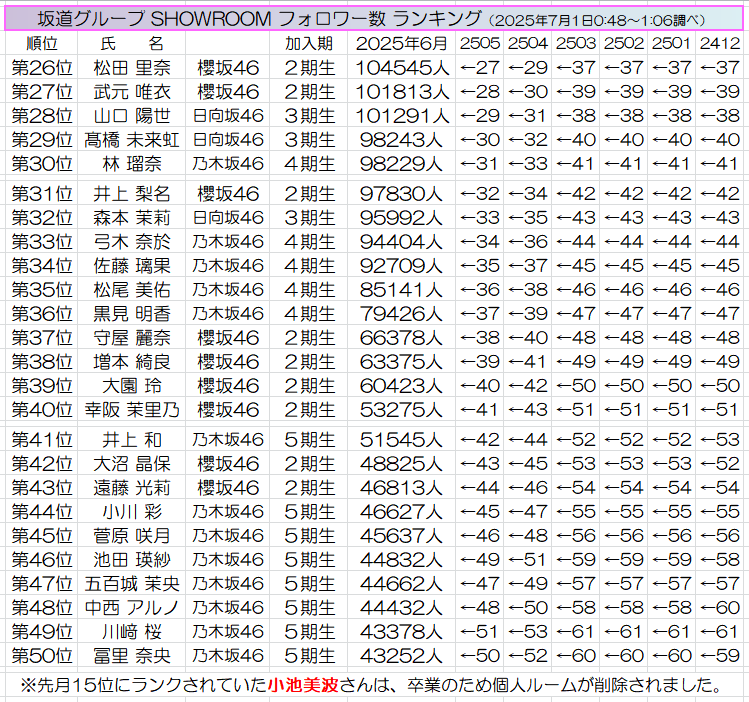Click the name 松尾 美佑
Screen dimensions: 749x702
point(132,289)
